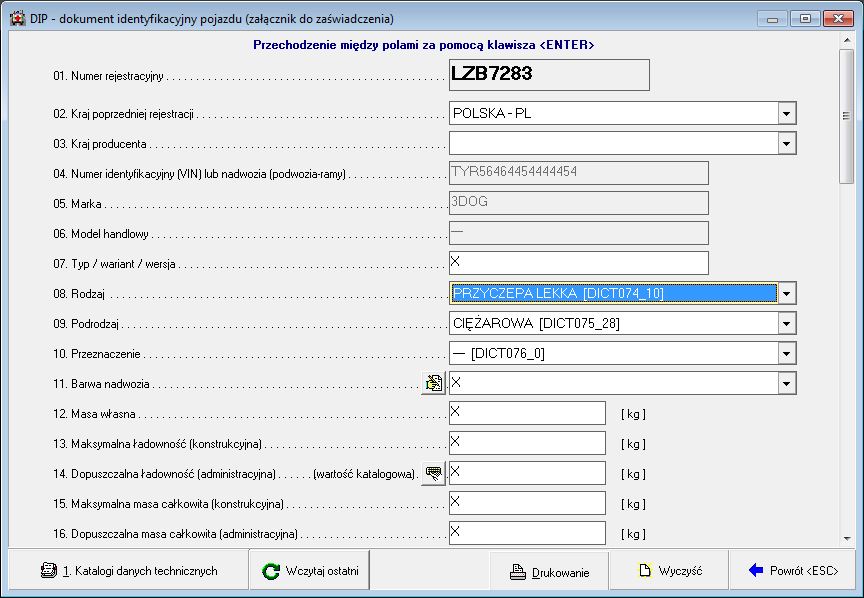This screenshot has height=598, width=864.
Task: Click the Wczytaj ostatni button
Action: point(310,571)
